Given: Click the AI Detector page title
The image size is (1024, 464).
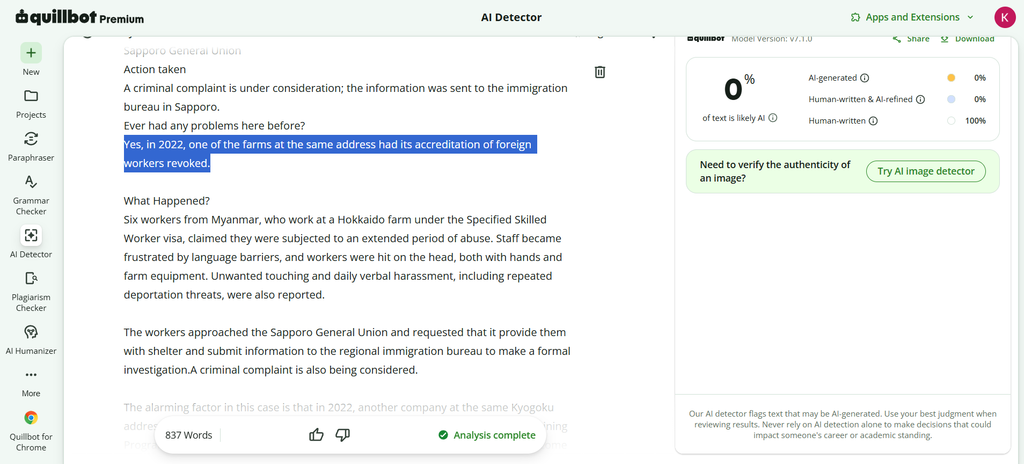Looking at the screenshot, I should pos(511,17).
